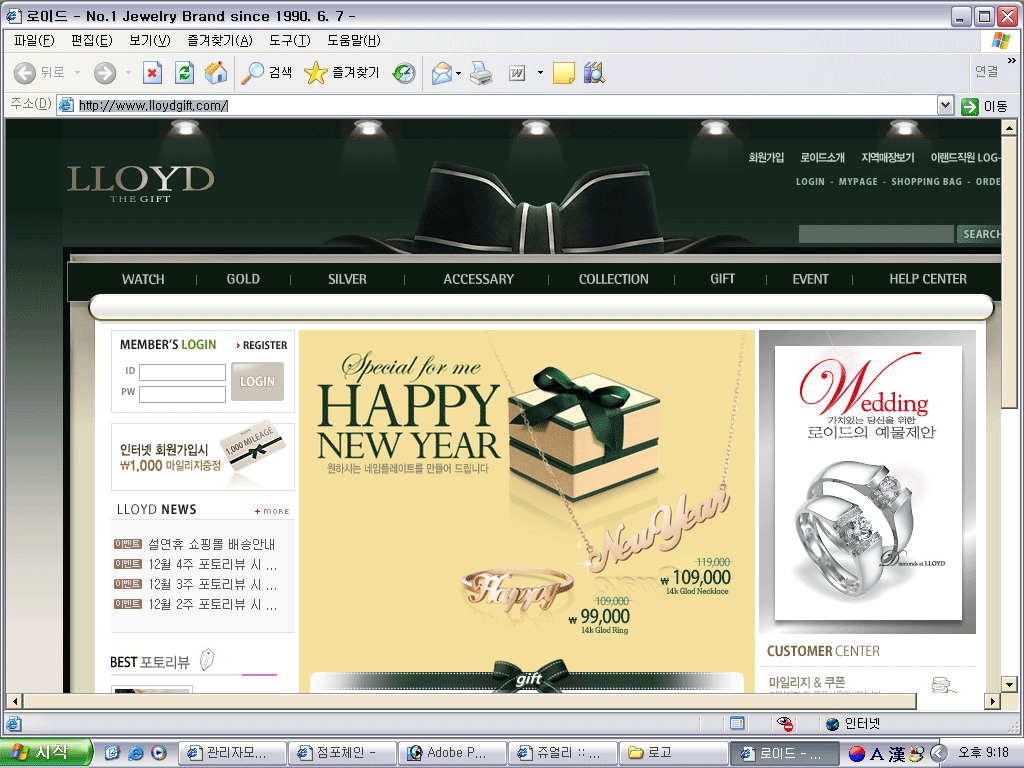Open the GOLD category in site navigation
The image size is (1024, 768).
coord(243,279)
